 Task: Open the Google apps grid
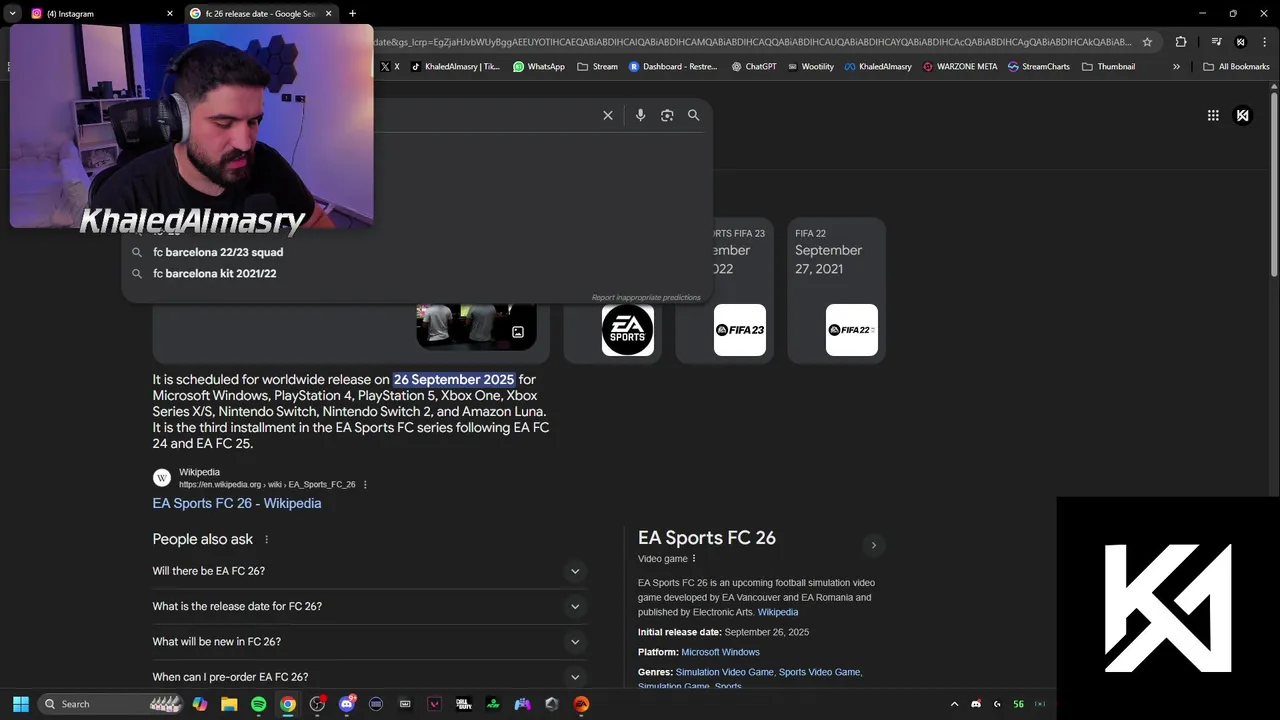click(1213, 115)
